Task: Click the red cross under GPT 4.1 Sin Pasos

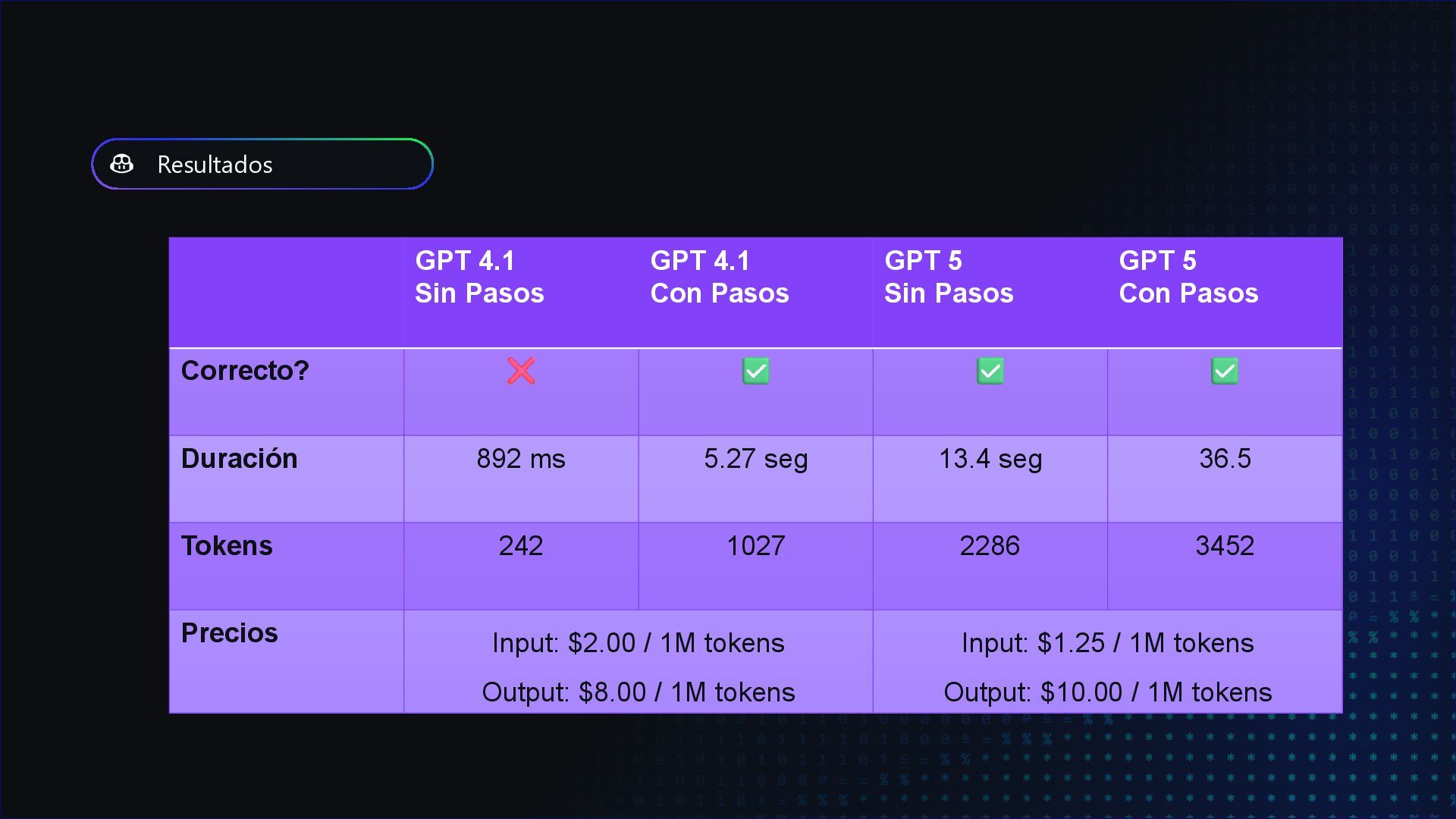Action: click(521, 371)
